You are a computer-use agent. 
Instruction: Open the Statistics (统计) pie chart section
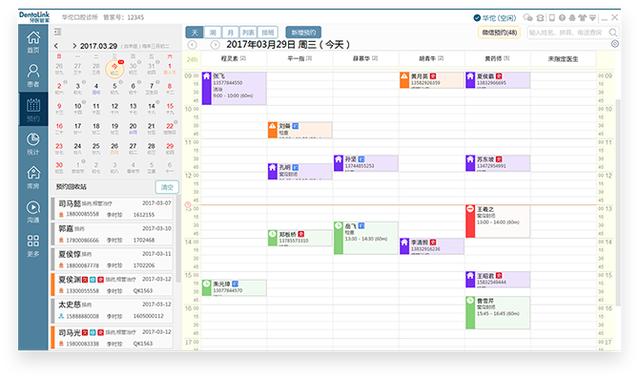(33, 143)
